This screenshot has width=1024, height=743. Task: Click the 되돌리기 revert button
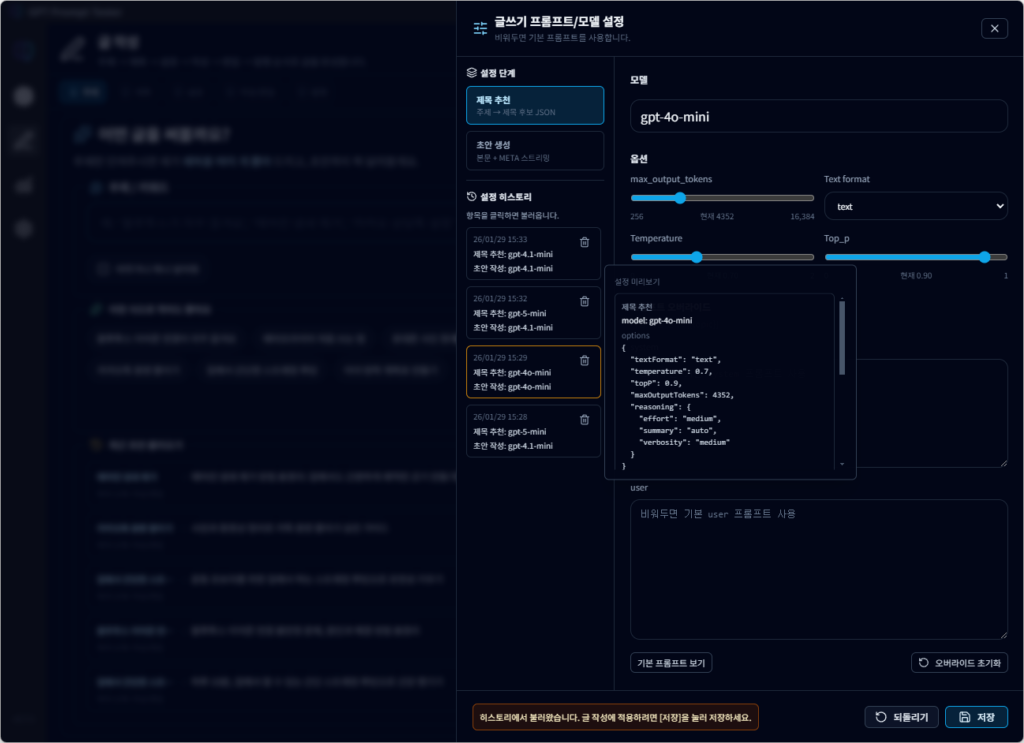pos(901,717)
